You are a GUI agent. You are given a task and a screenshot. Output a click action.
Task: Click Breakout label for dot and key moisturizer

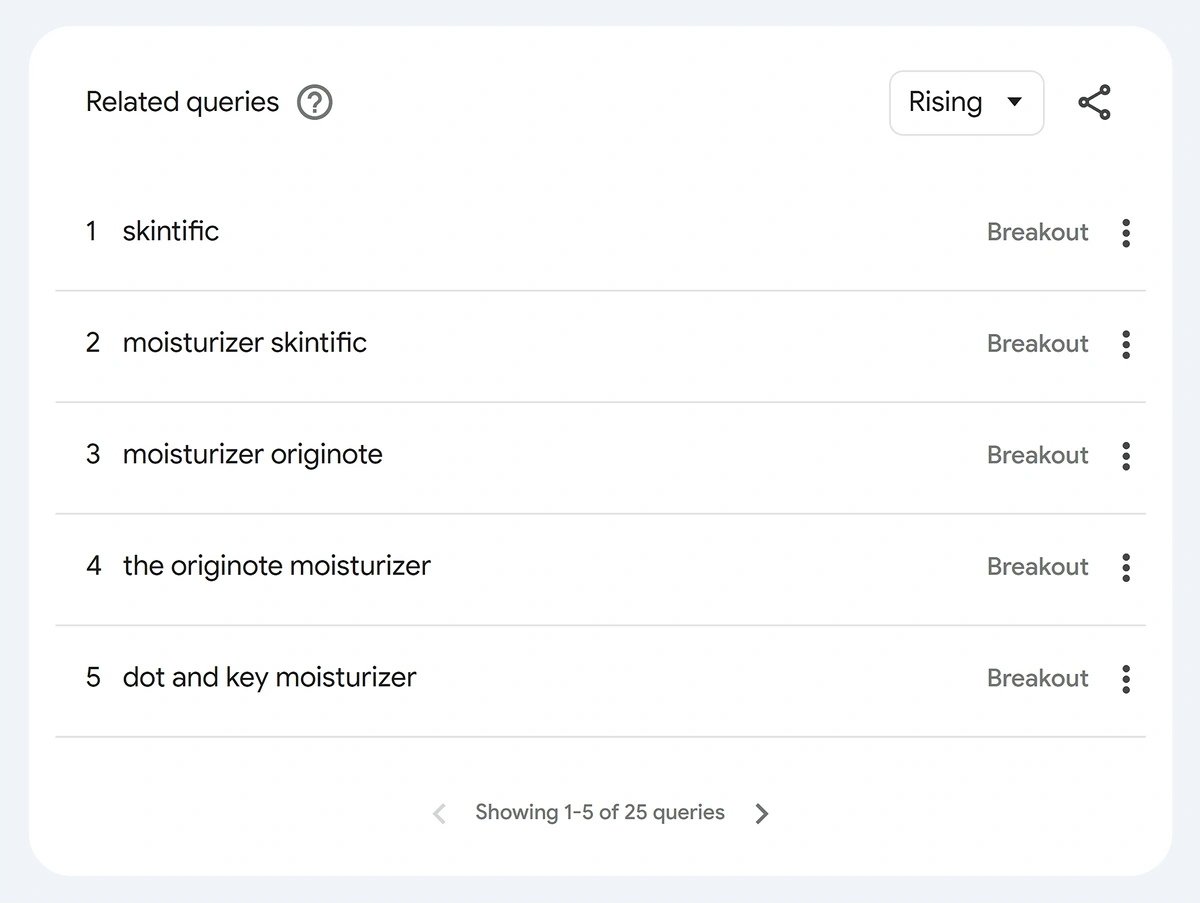[x=1037, y=678]
